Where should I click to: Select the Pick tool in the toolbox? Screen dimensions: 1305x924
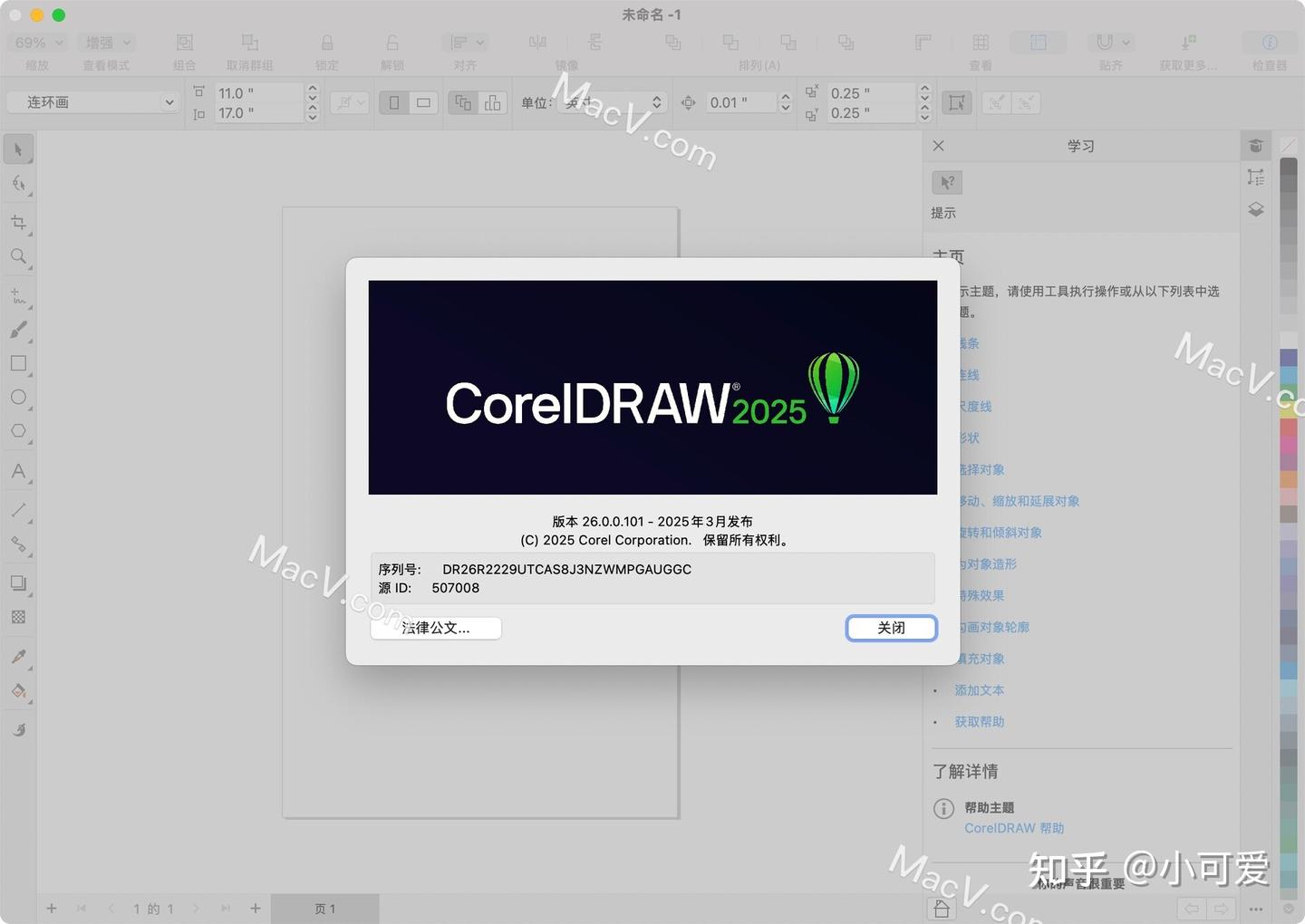[19, 149]
